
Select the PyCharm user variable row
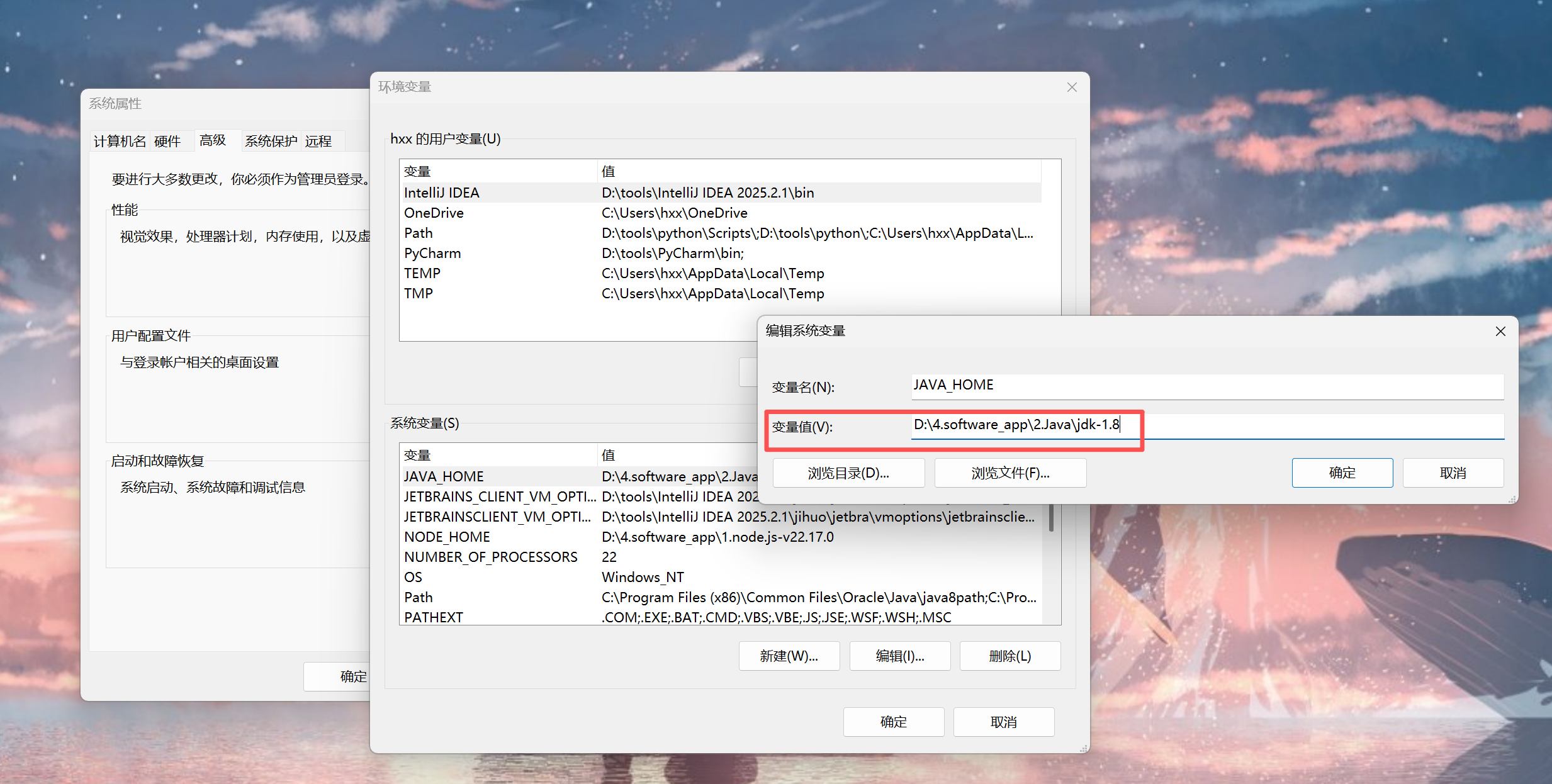[x=432, y=253]
